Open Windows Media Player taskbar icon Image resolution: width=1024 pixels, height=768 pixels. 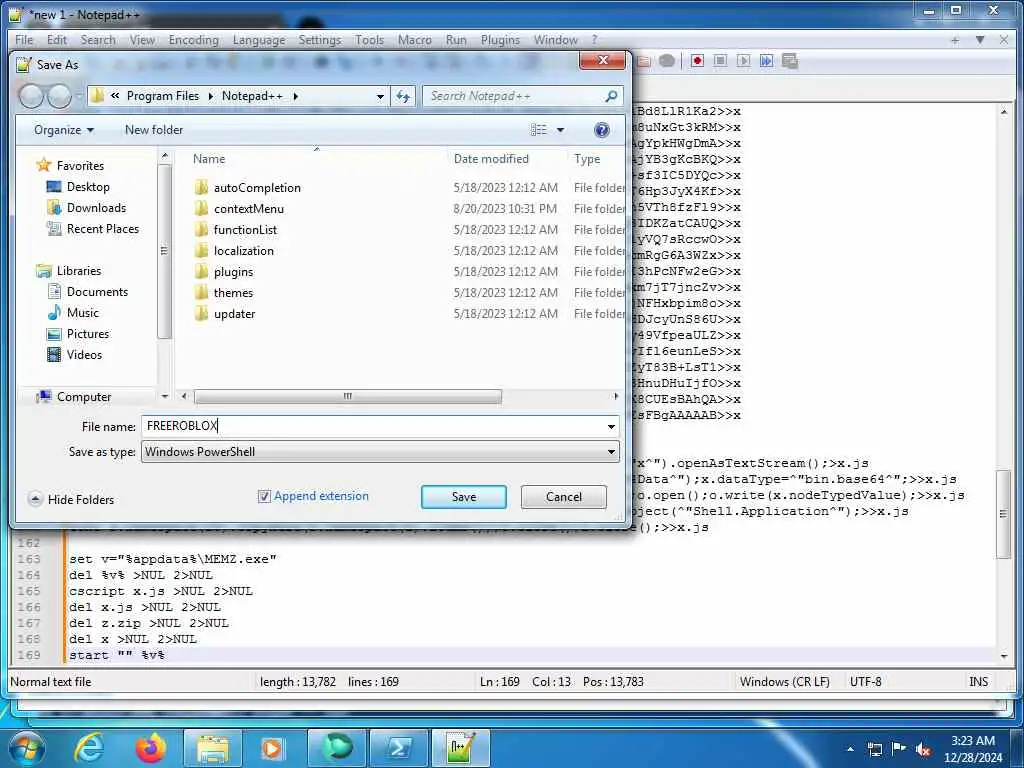(273, 748)
